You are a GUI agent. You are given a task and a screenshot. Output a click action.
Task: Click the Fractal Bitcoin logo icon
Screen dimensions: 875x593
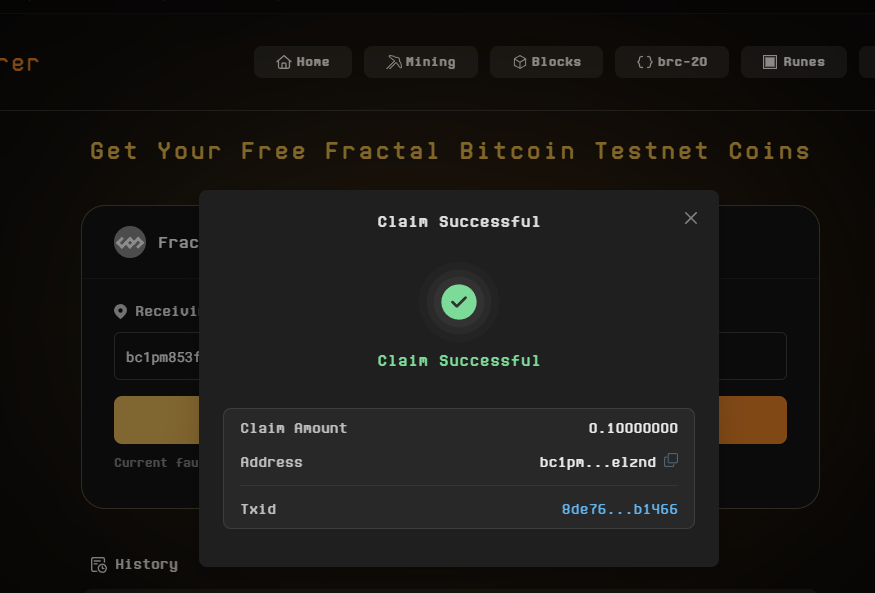[130, 242]
